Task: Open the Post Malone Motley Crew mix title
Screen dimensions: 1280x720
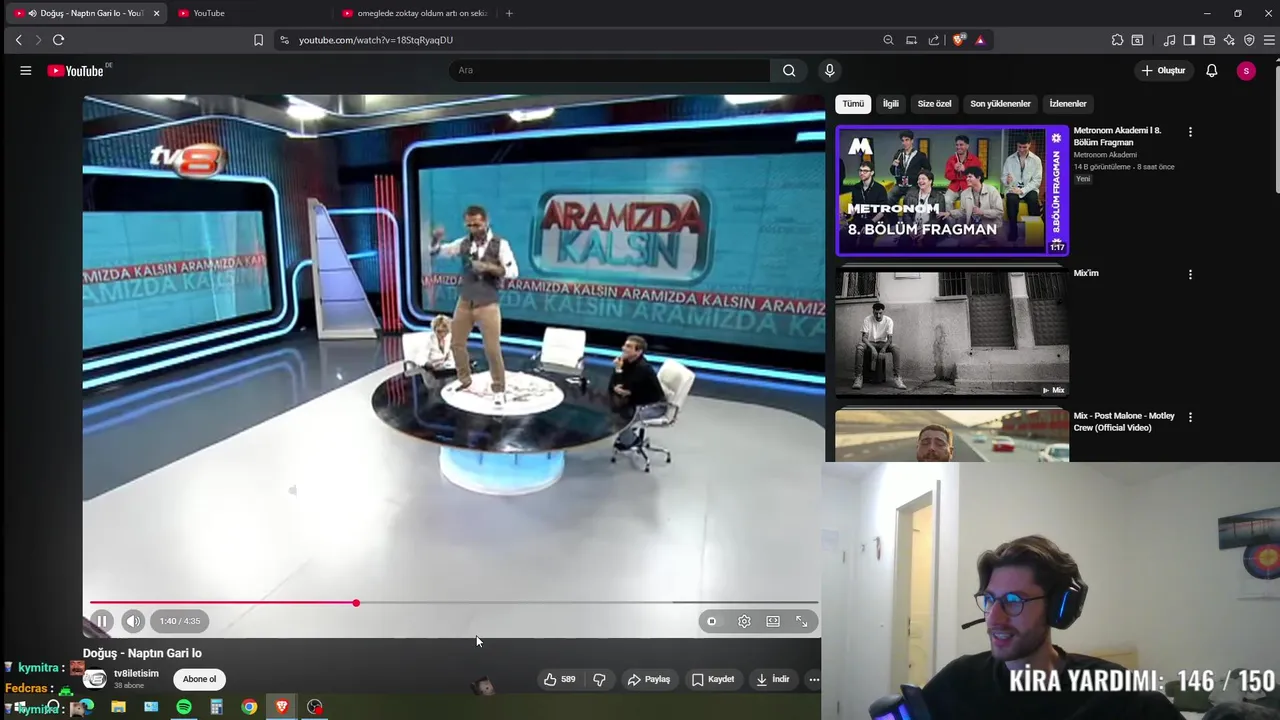Action: (x=1124, y=422)
